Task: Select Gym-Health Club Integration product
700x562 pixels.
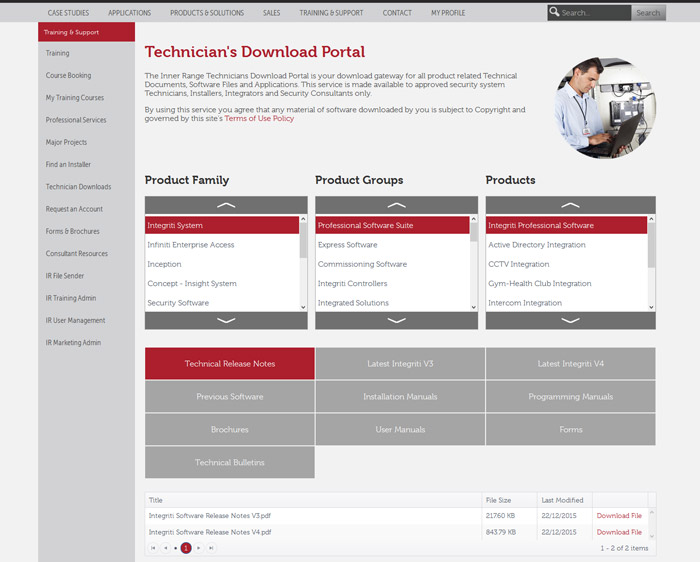Action: coord(567,283)
